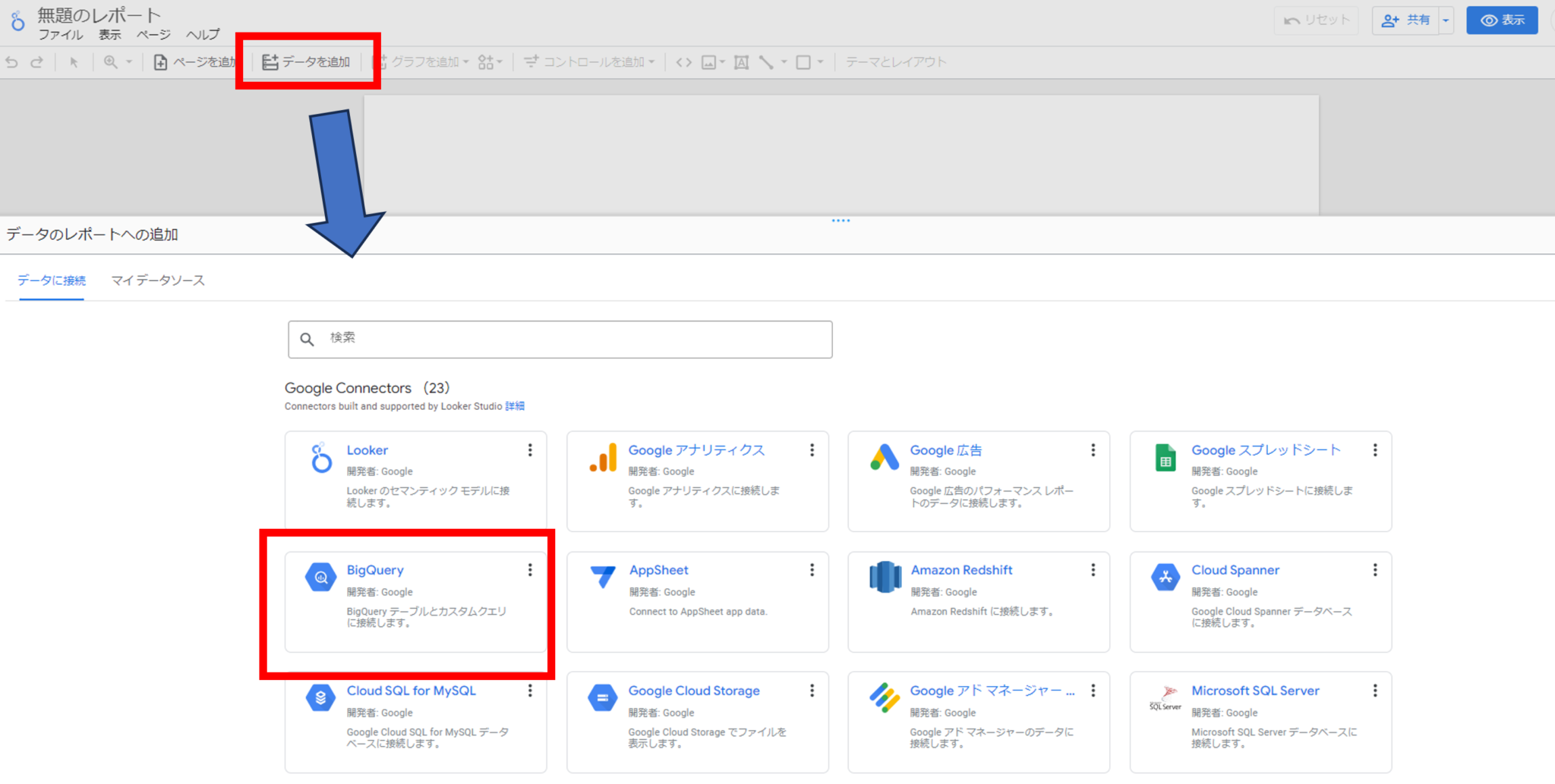Open the 詳細 link under Google Connectors
1555x784 pixels.
pyautogui.click(x=515, y=406)
